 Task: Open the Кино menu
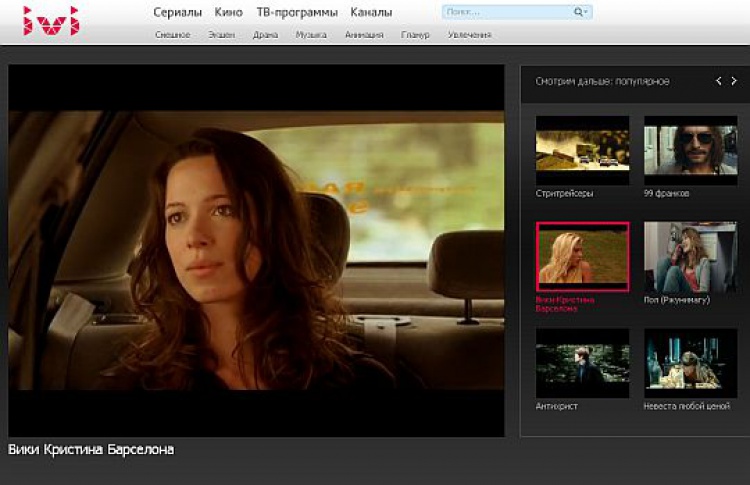pyautogui.click(x=228, y=12)
